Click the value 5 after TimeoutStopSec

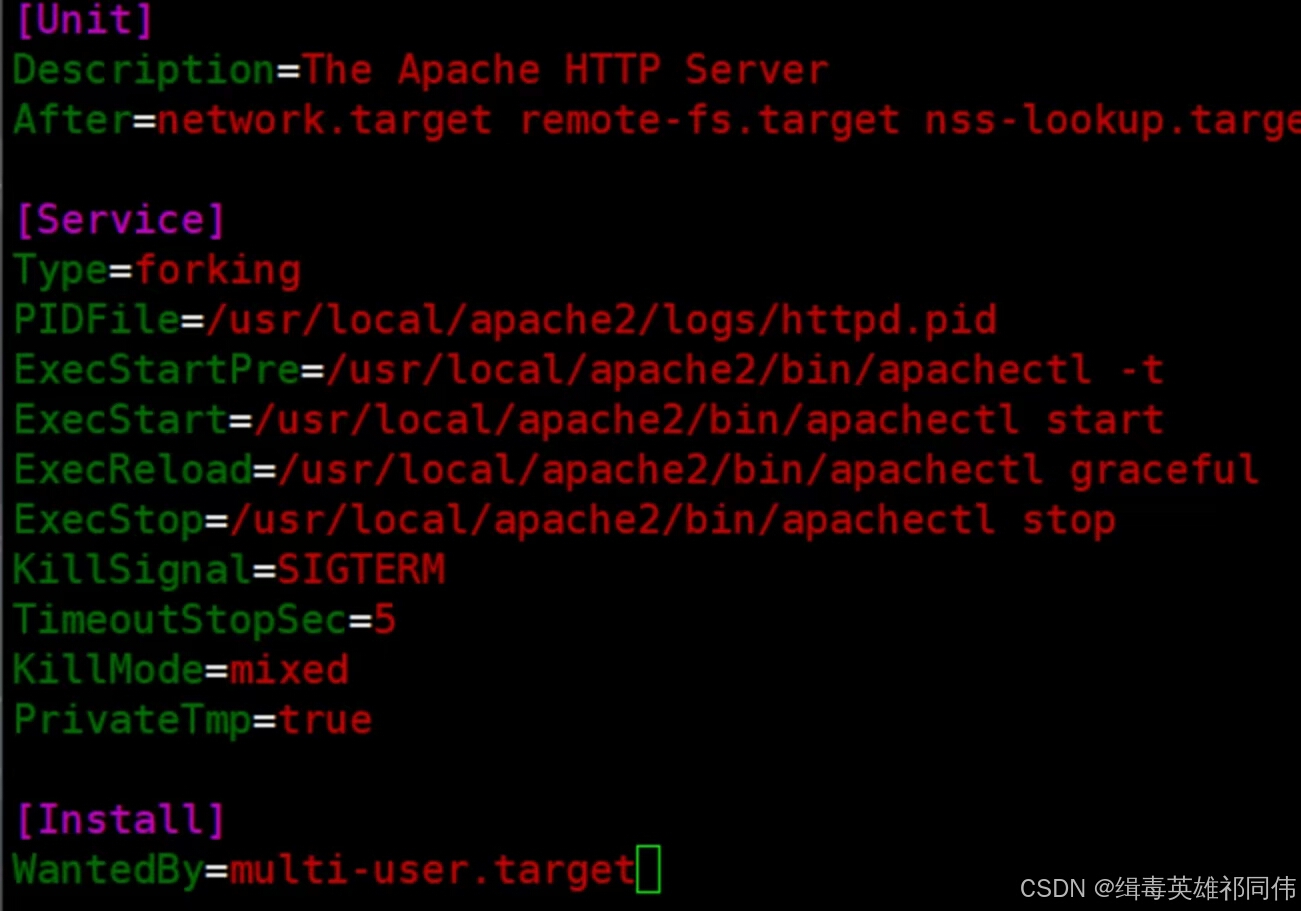point(385,621)
